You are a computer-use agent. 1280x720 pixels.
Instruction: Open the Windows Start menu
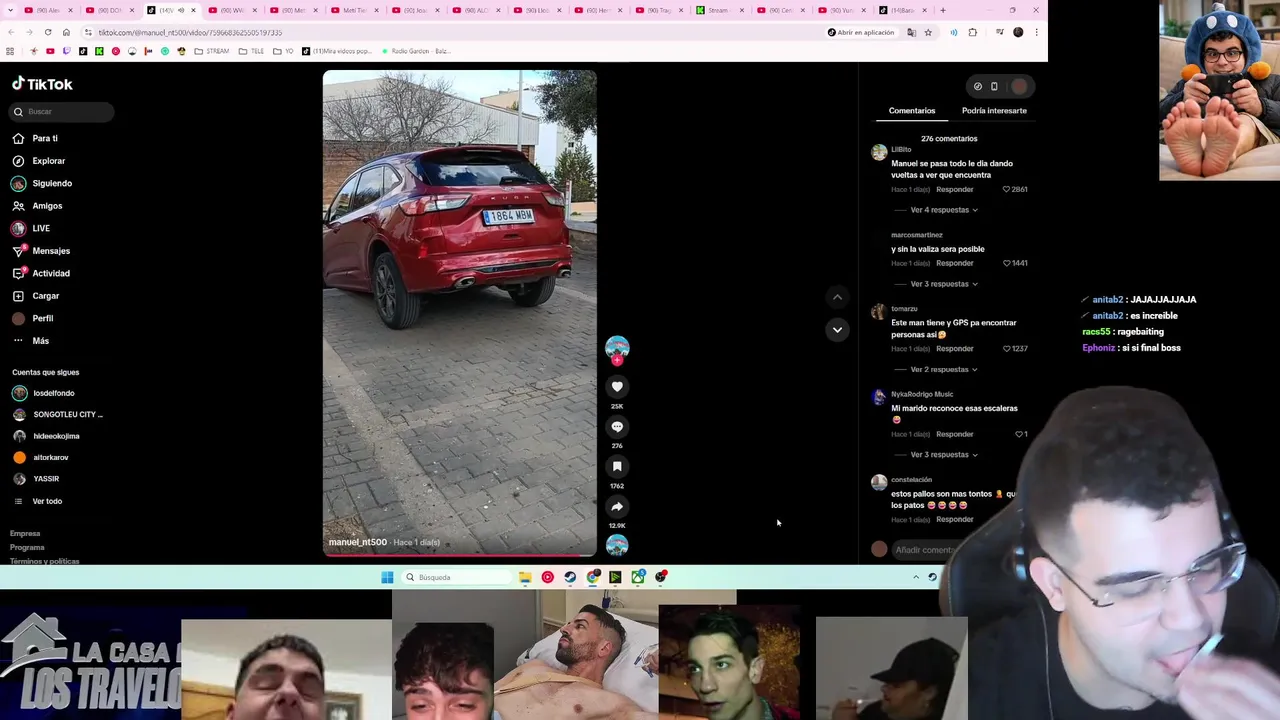387,577
